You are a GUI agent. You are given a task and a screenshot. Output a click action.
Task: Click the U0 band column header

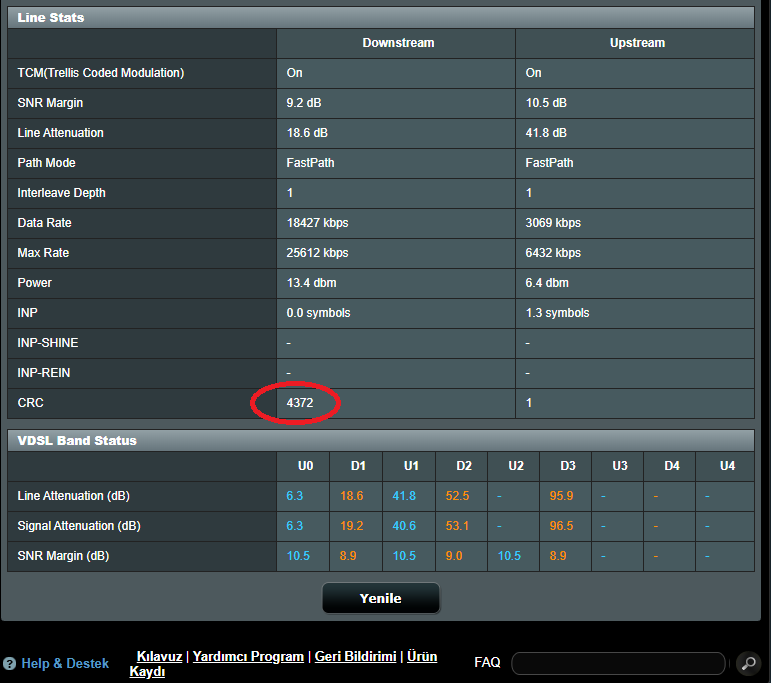(305, 466)
